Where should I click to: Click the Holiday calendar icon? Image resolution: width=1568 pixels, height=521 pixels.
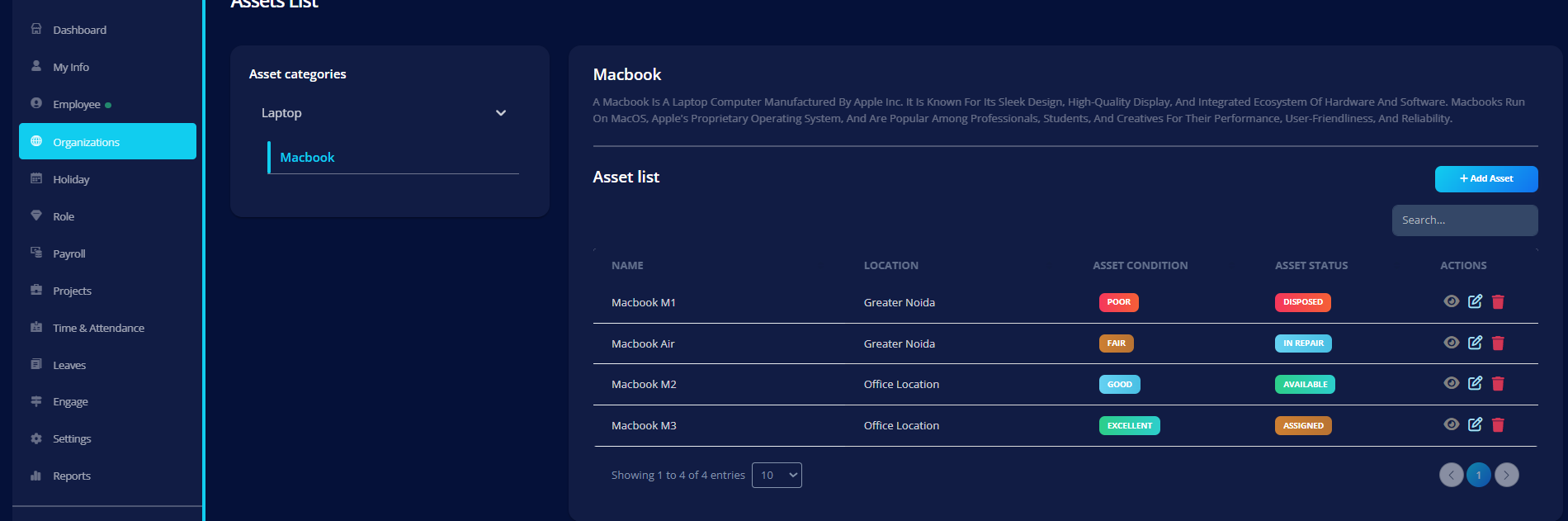tap(36, 178)
